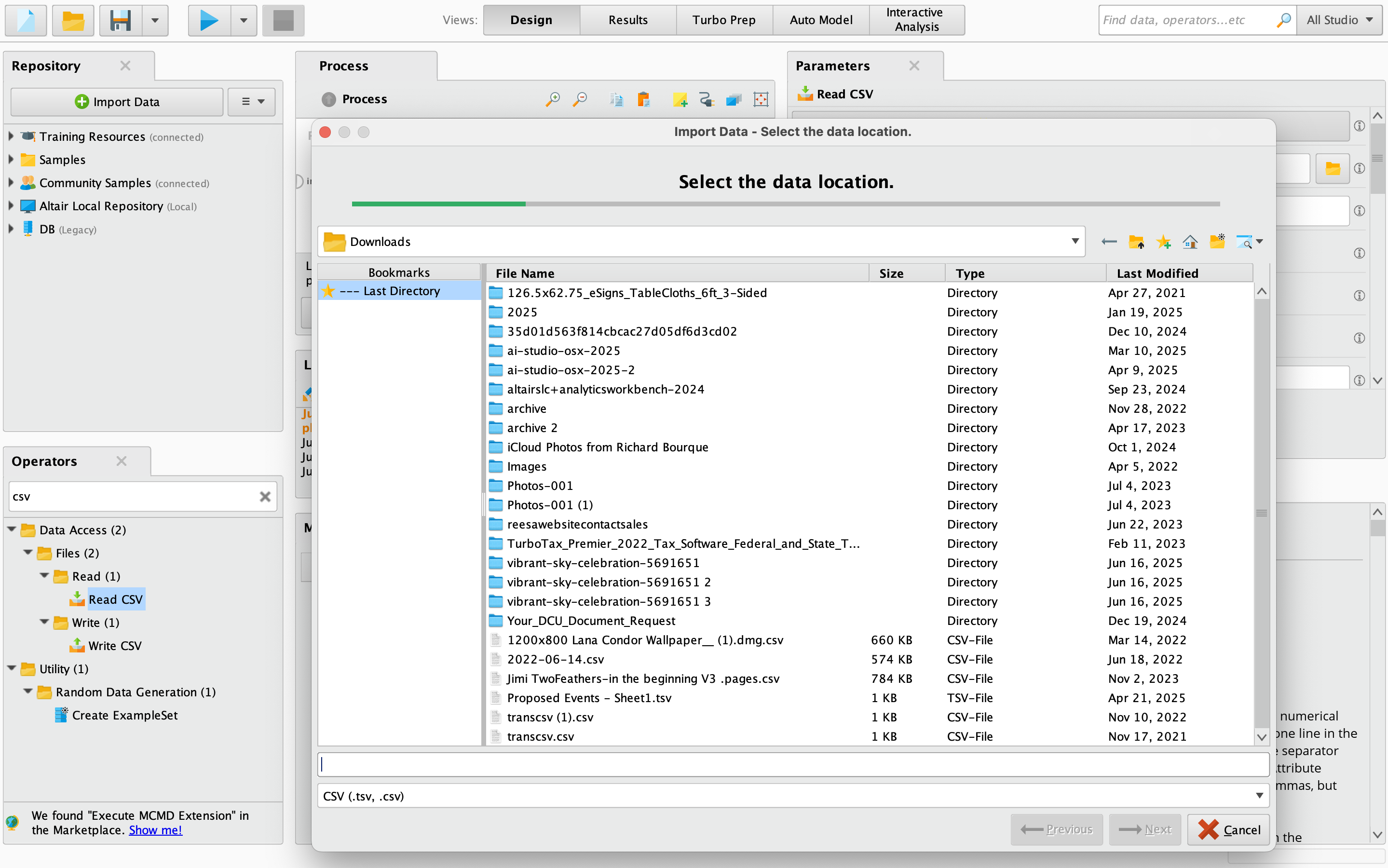Click the top info icon in Parameters
1388x868 pixels.
pos(1359,126)
